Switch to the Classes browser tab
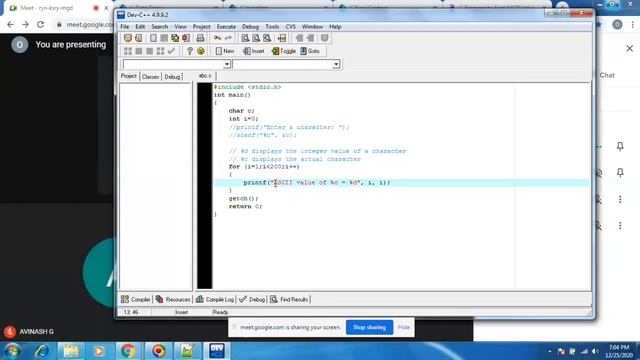 pyautogui.click(x=151, y=77)
